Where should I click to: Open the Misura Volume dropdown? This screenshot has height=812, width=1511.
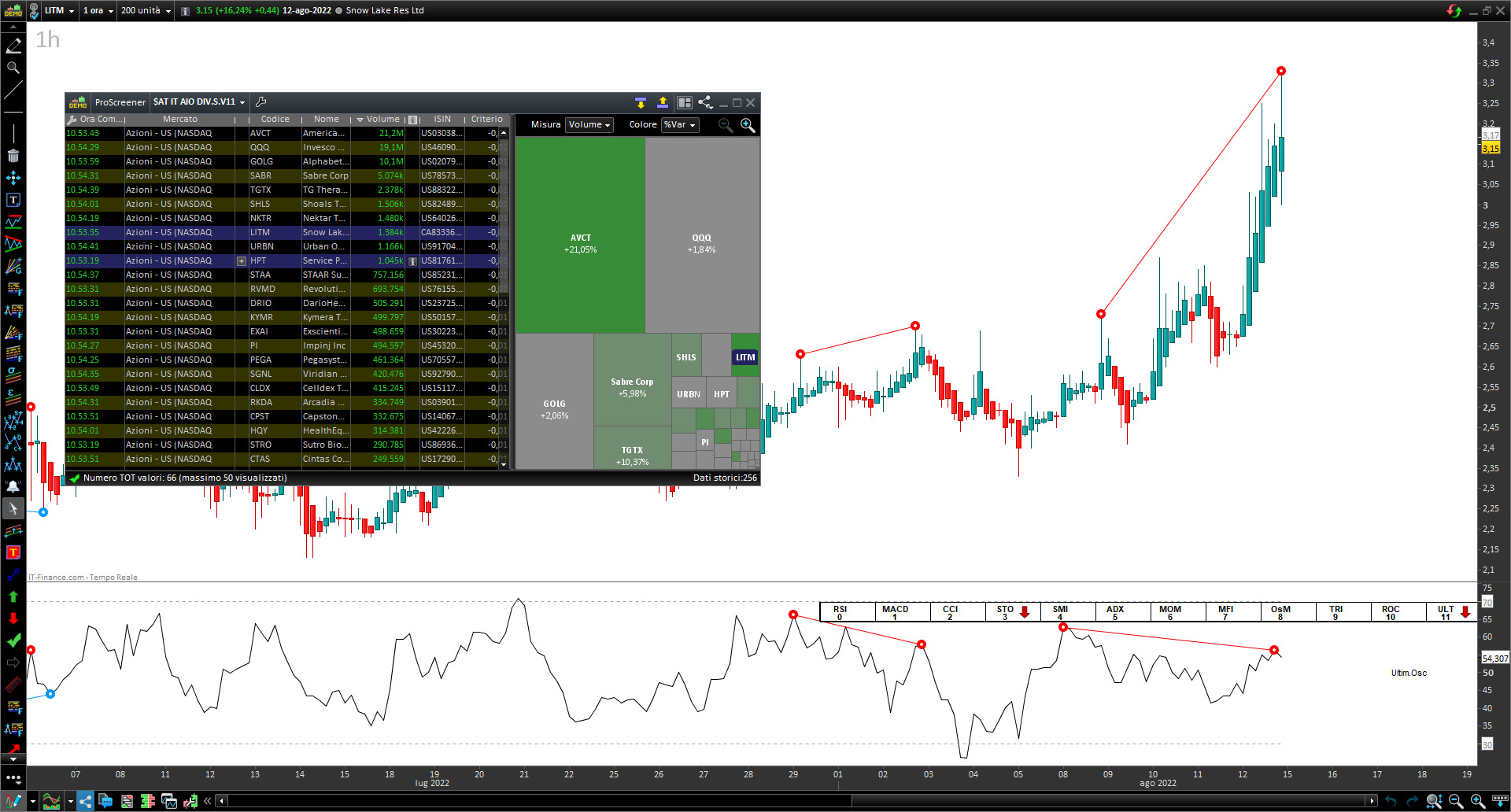point(589,125)
